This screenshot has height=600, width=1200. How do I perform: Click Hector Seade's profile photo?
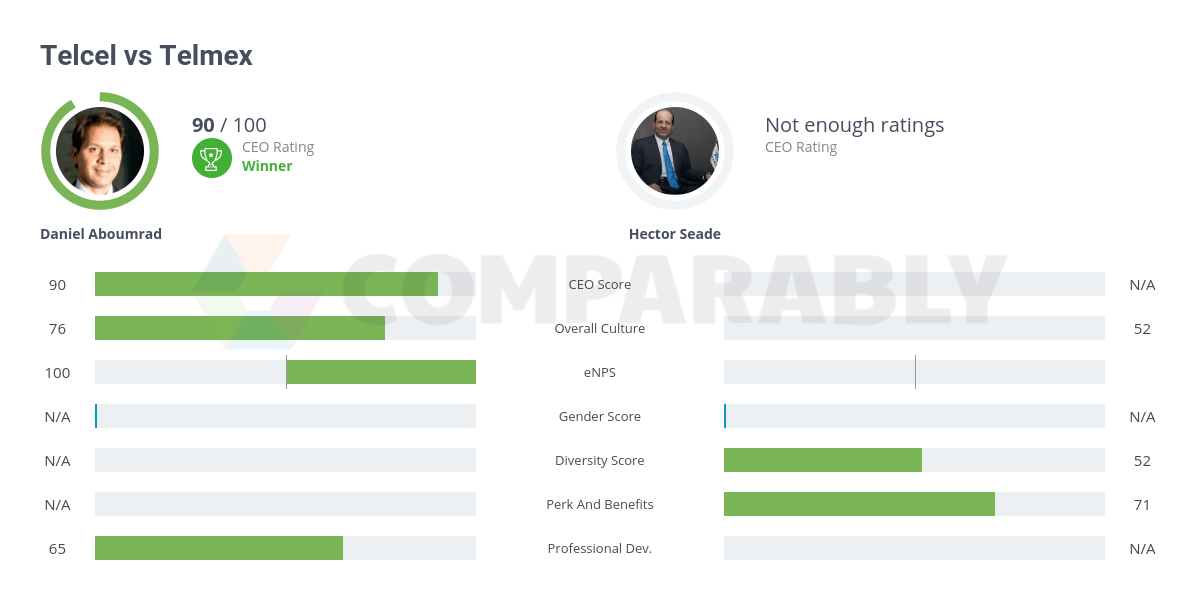[674, 151]
